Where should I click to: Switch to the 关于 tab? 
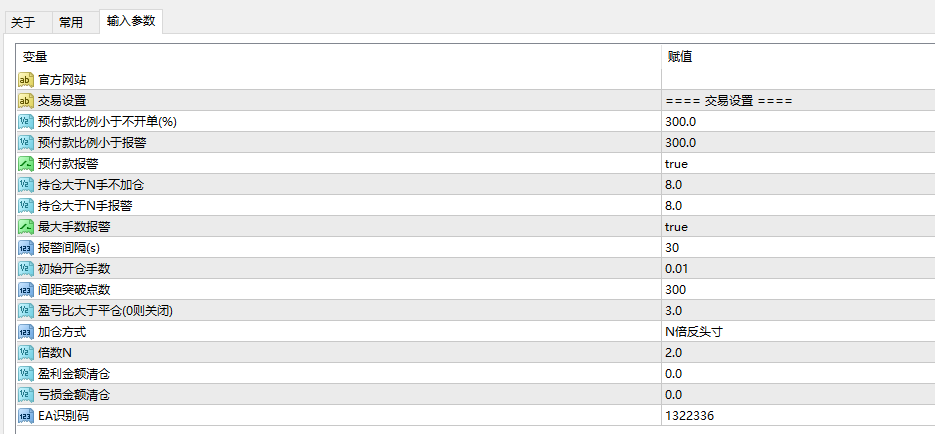[23, 23]
